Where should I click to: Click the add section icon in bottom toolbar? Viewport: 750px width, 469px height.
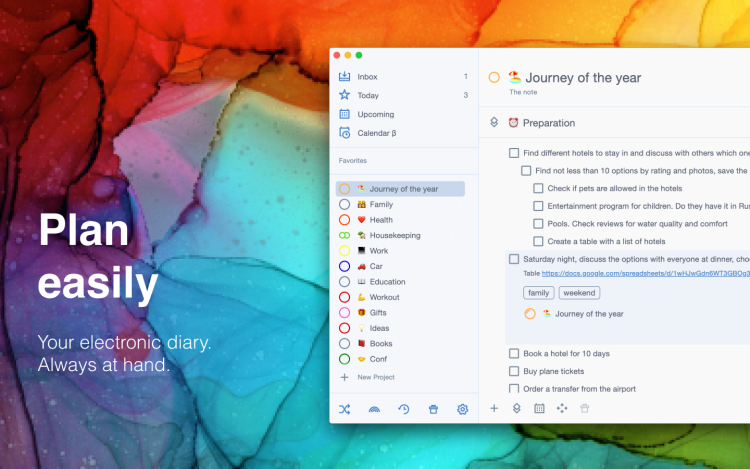point(517,408)
